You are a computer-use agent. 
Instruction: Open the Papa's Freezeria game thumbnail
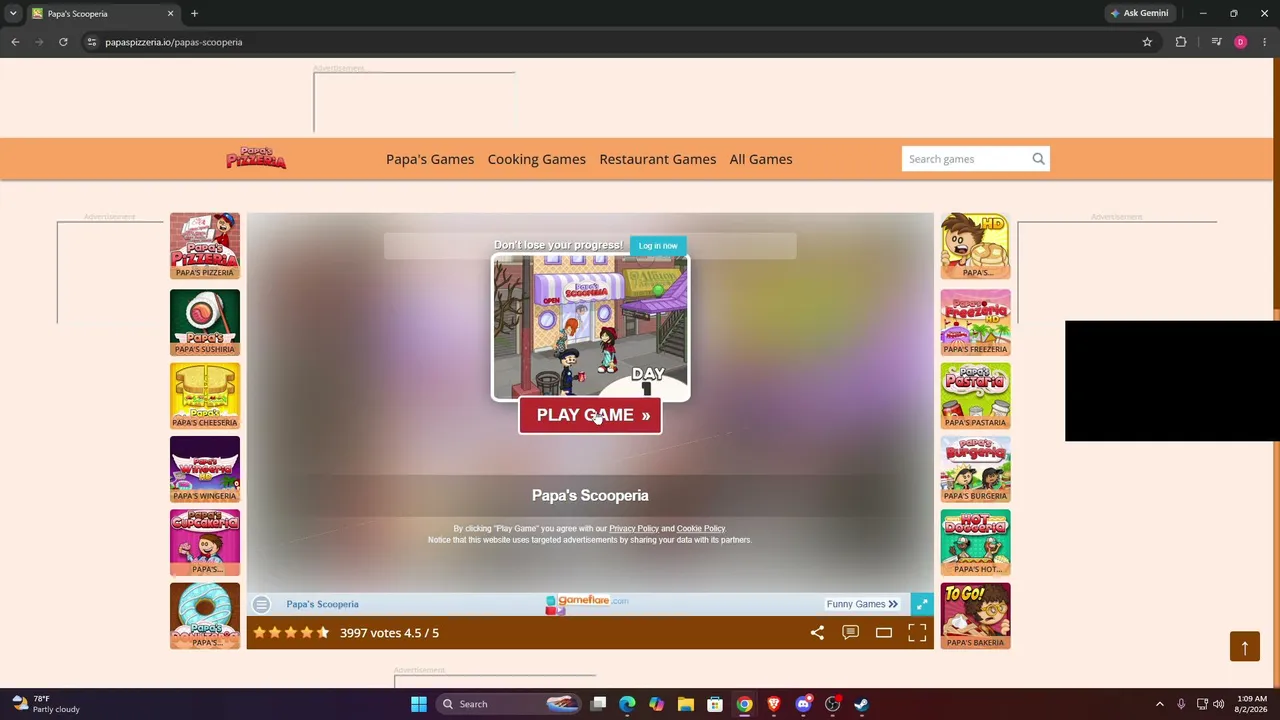click(x=975, y=322)
